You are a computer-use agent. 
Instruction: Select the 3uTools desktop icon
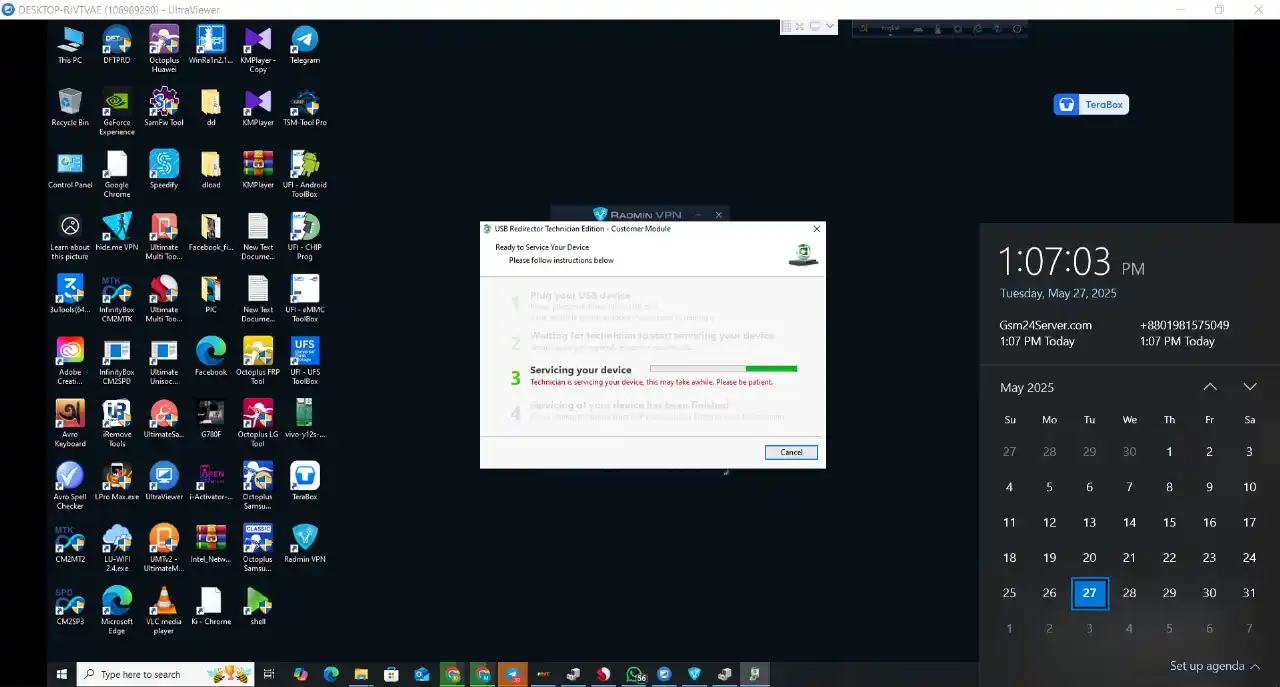70,294
